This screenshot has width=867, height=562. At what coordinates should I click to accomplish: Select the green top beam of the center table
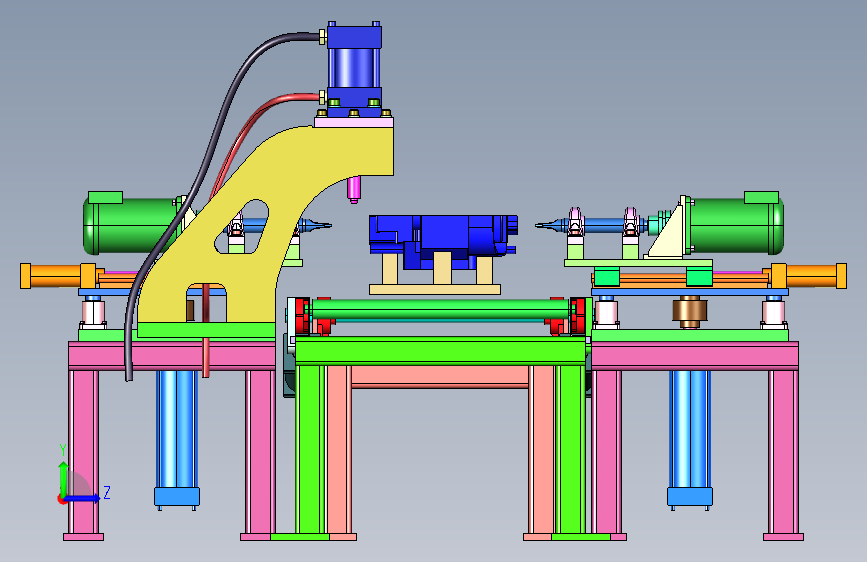441,351
